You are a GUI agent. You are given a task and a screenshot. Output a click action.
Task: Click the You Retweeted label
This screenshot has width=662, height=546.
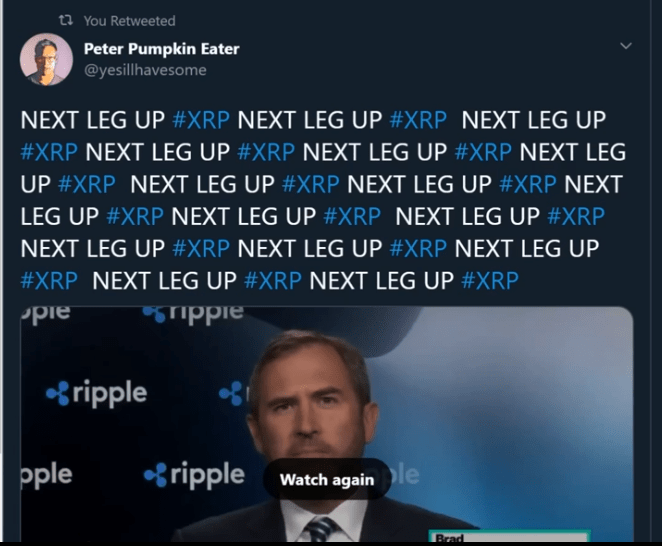coord(129,21)
